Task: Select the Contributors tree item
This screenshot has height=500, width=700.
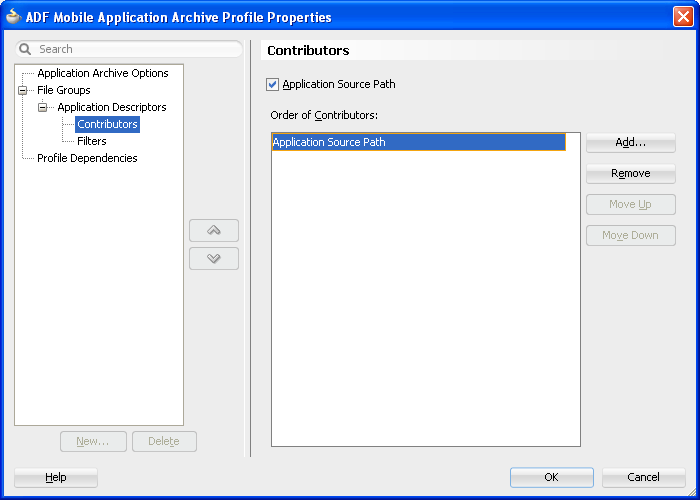Action: point(107,124)
